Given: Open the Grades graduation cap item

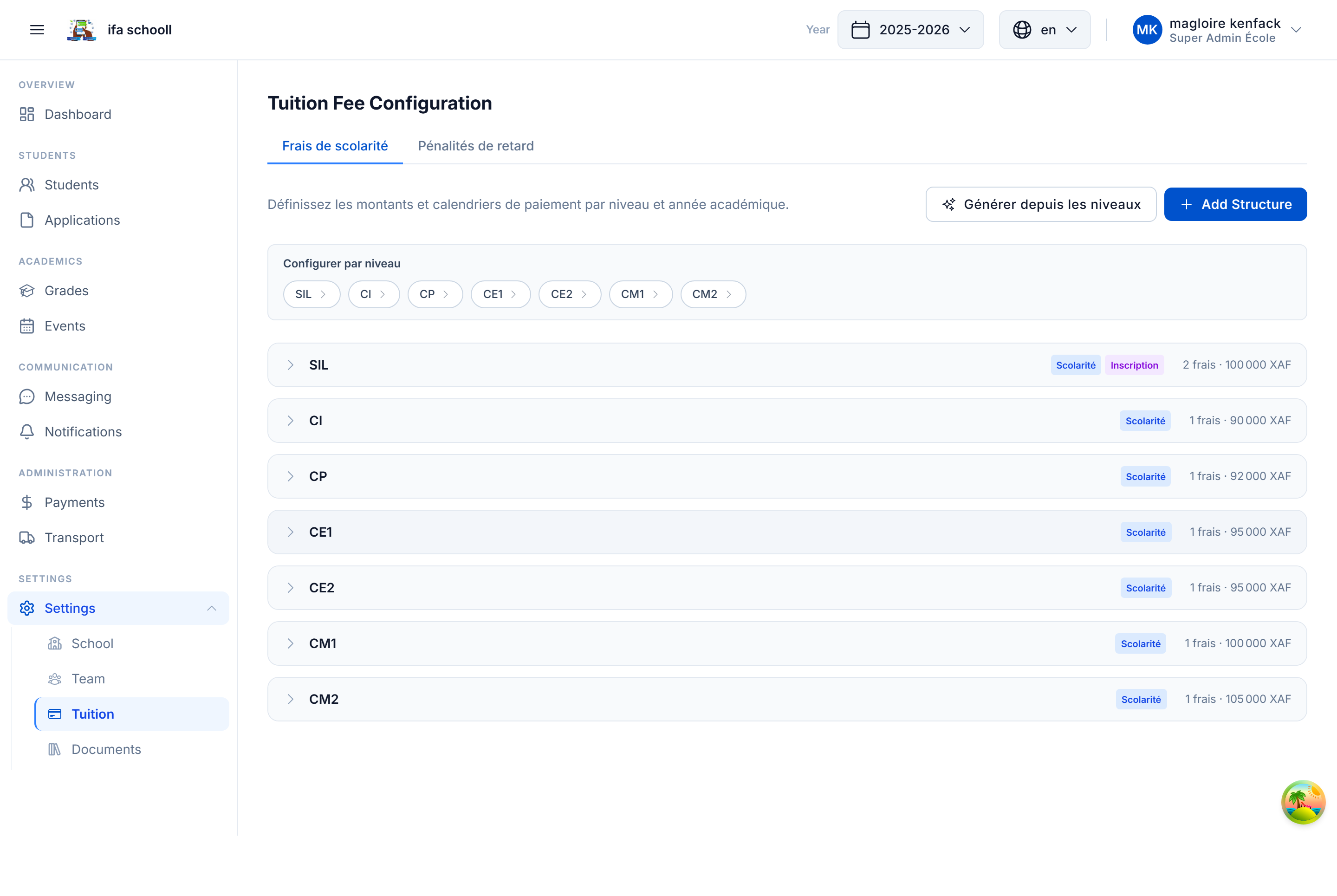Looking at the screenshot, I should click(x=66, y=291).
